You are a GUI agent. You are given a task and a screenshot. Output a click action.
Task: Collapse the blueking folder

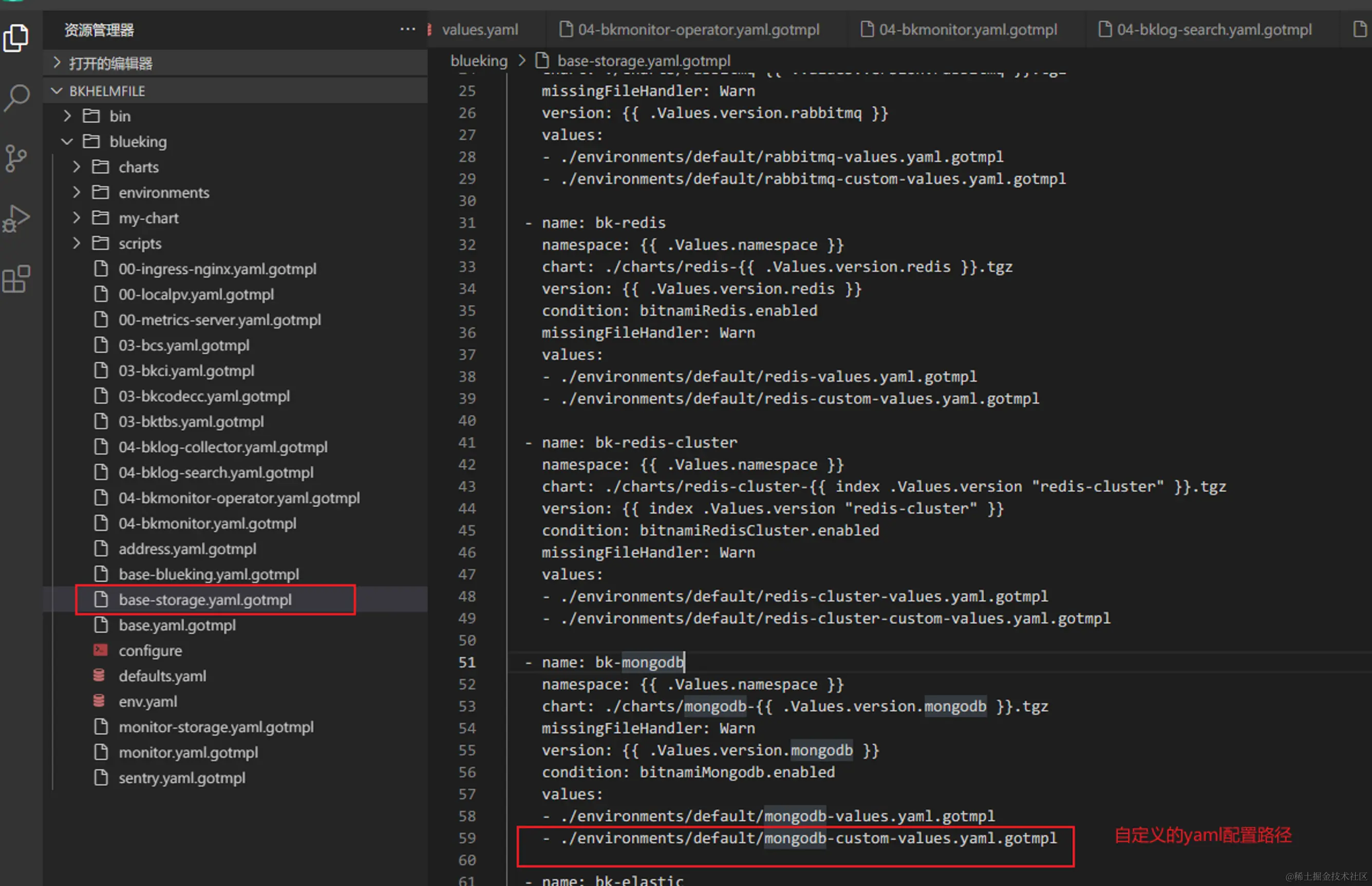pos(138,141)
